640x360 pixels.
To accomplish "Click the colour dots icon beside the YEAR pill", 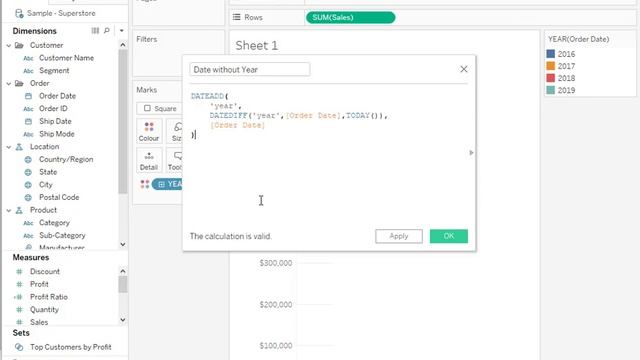I will [x=144, y=184].
